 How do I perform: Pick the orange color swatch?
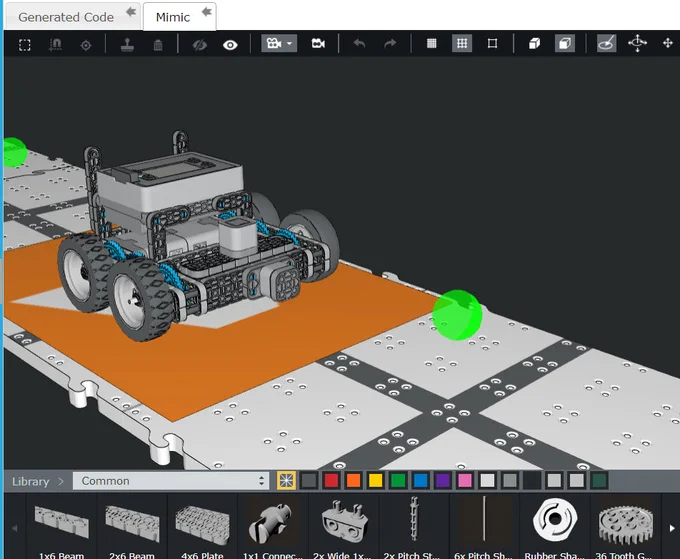tap(353, 481)
